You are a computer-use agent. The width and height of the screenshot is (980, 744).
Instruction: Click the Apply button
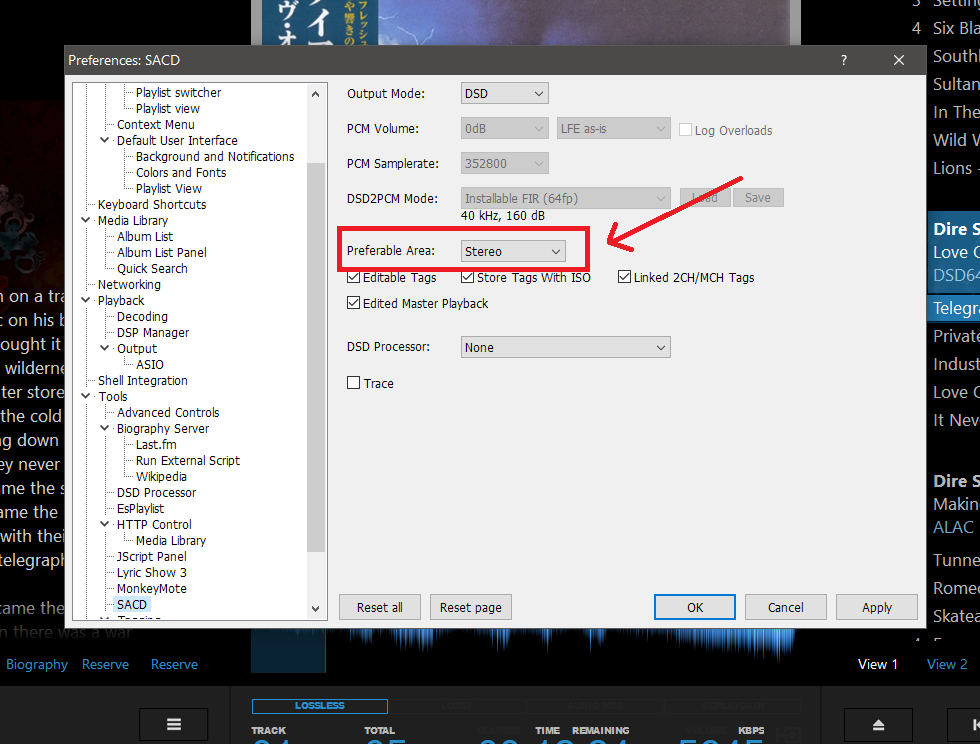[876, 607]
